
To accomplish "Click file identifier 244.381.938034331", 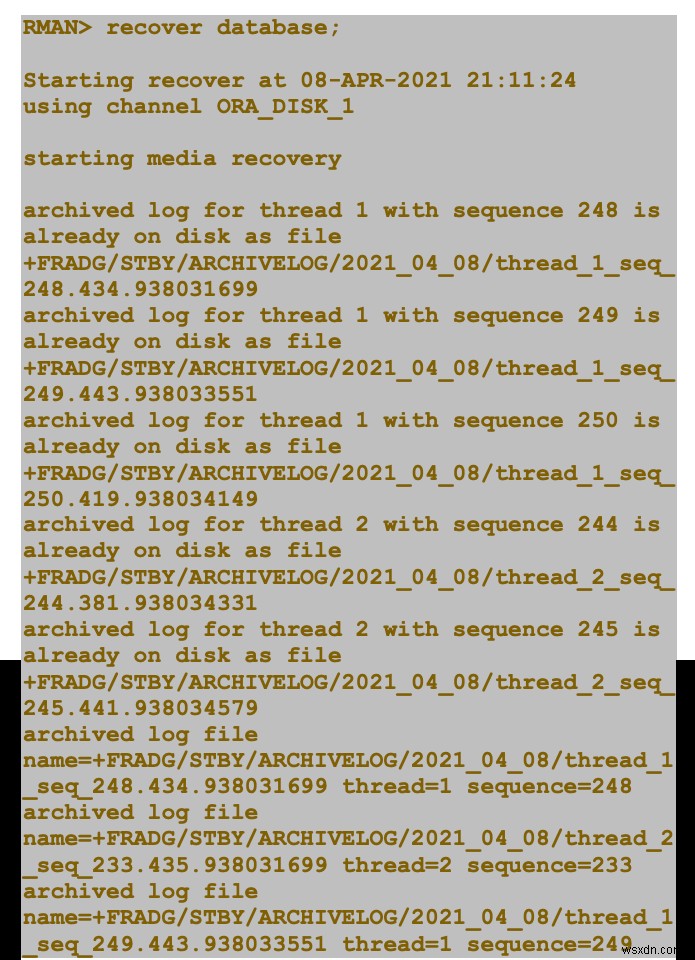I will tap(140, 603).
